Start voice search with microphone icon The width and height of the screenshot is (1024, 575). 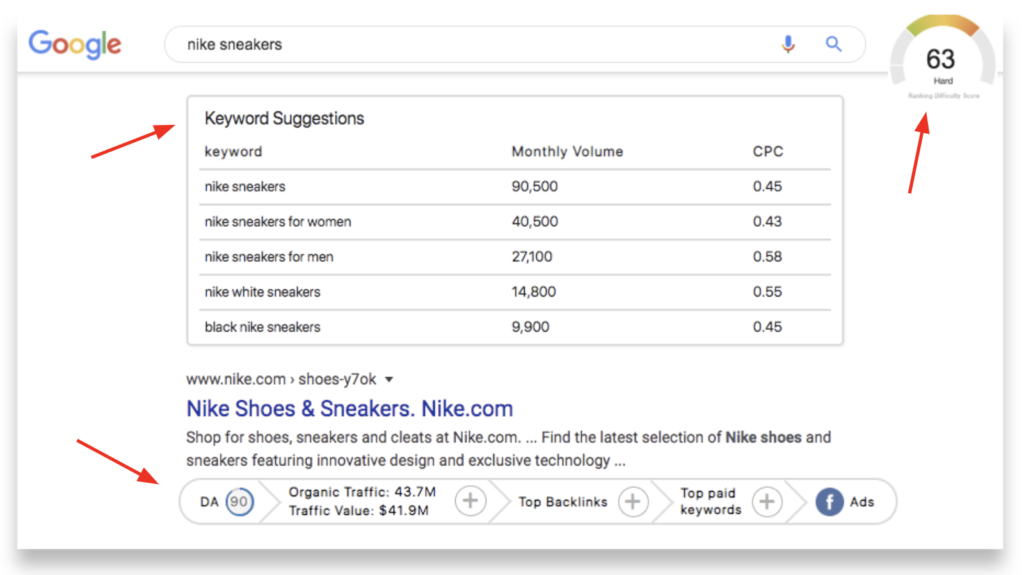pyautogui.click(x=788, y=44)
